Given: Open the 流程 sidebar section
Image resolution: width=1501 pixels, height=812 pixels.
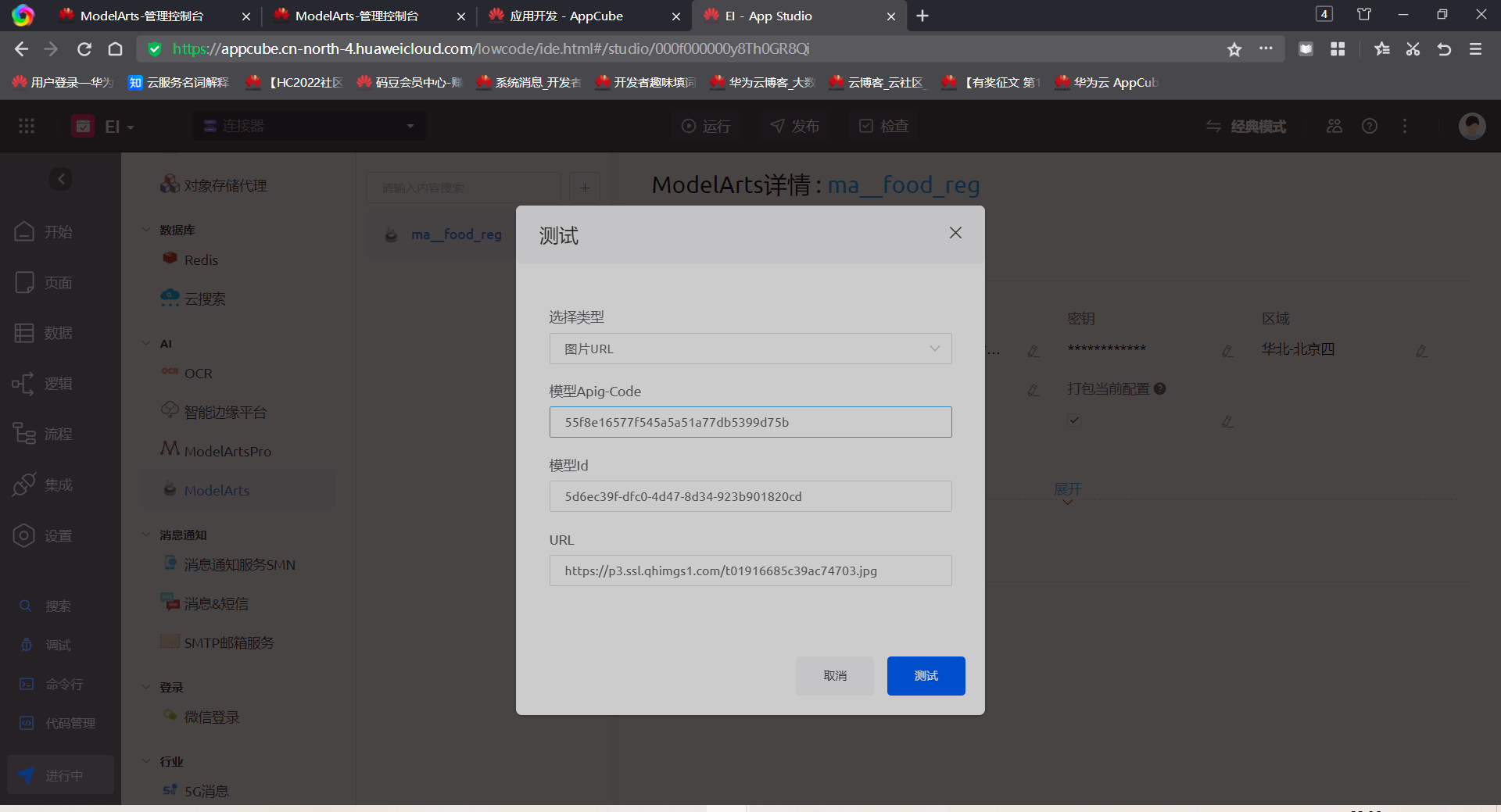Looking at the screenshot, I should (x=44, y=434).
